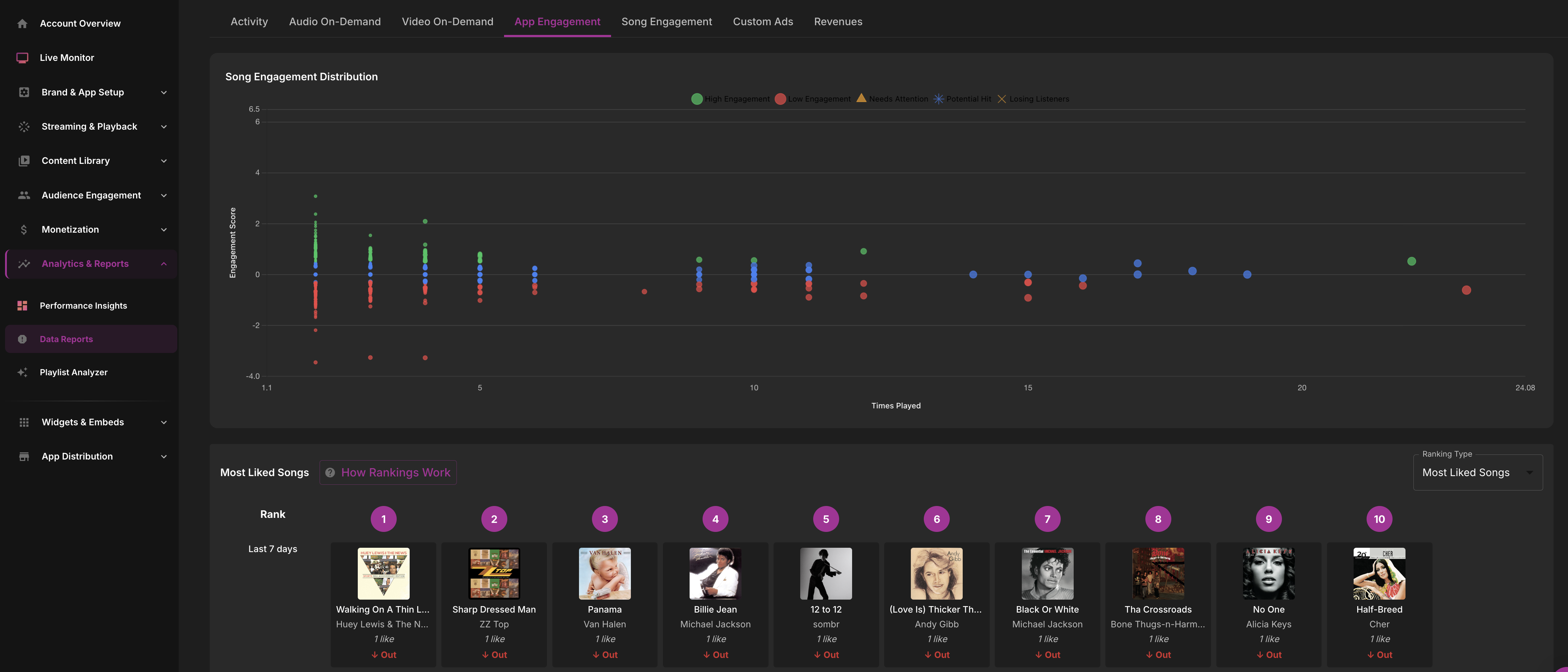Click the Performance Insights dashboard icon
Screen dimensions: 1568x672
[23, 306]
